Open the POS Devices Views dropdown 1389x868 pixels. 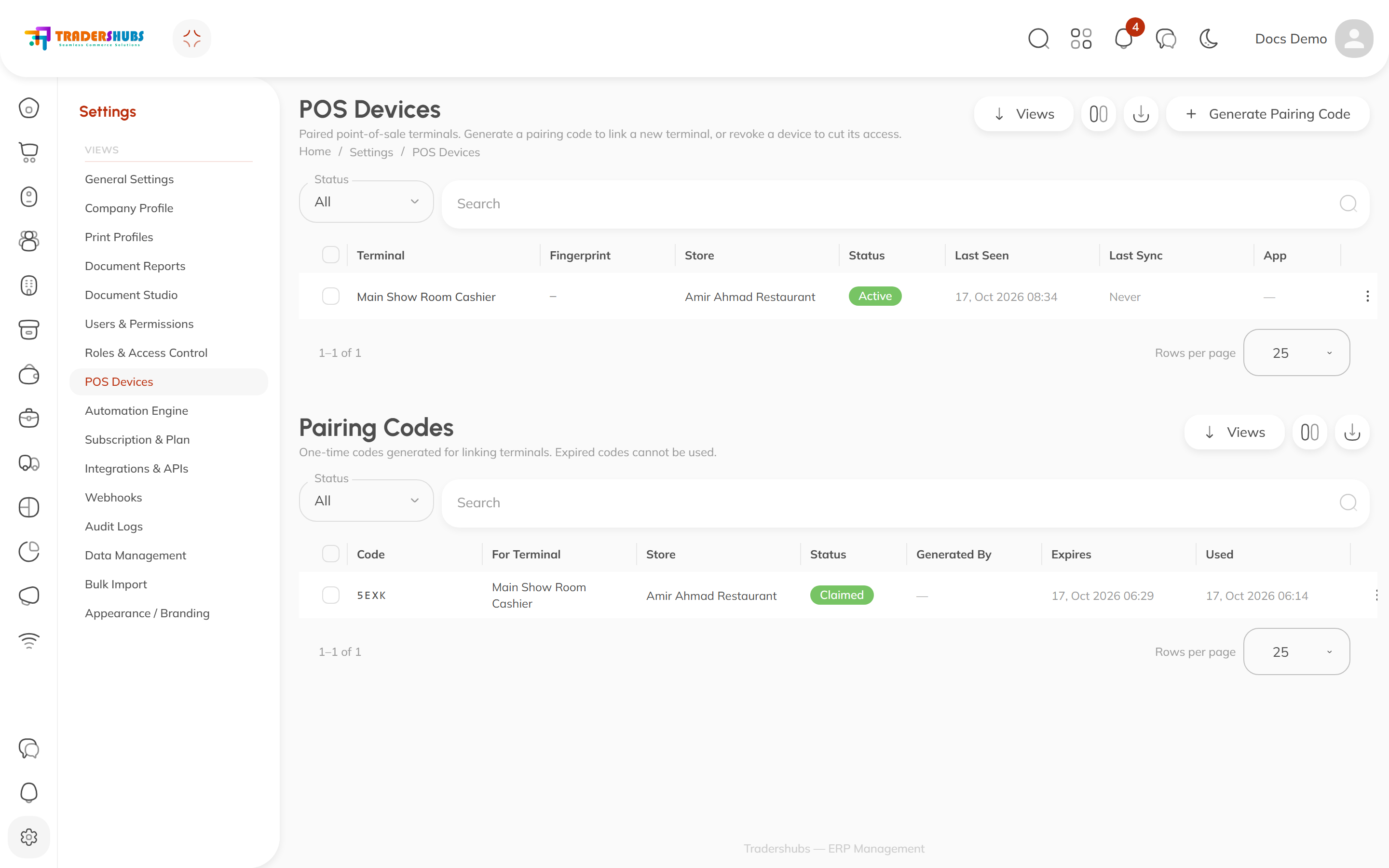[1023, 114]
